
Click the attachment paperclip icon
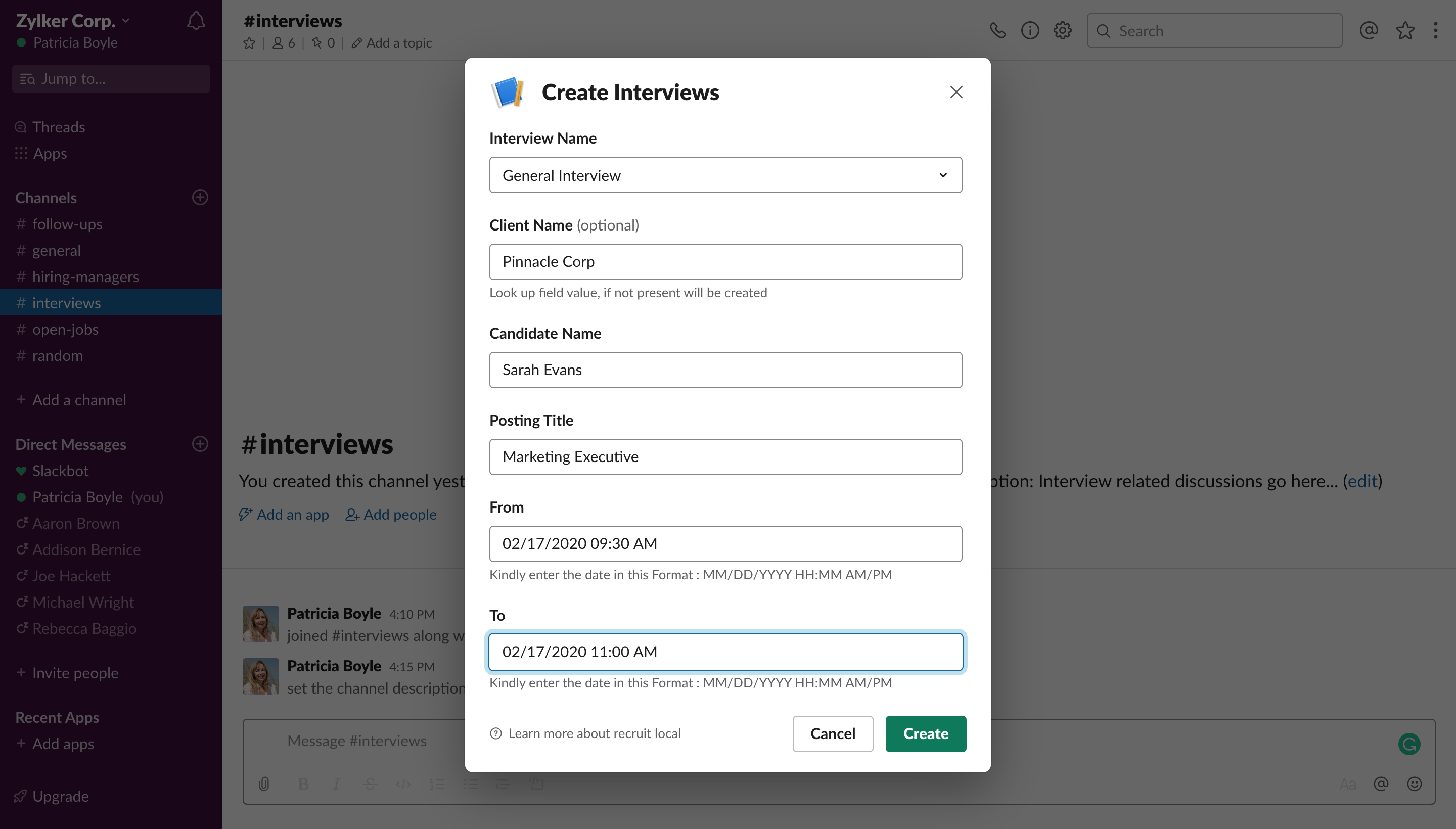coord(263,784)
